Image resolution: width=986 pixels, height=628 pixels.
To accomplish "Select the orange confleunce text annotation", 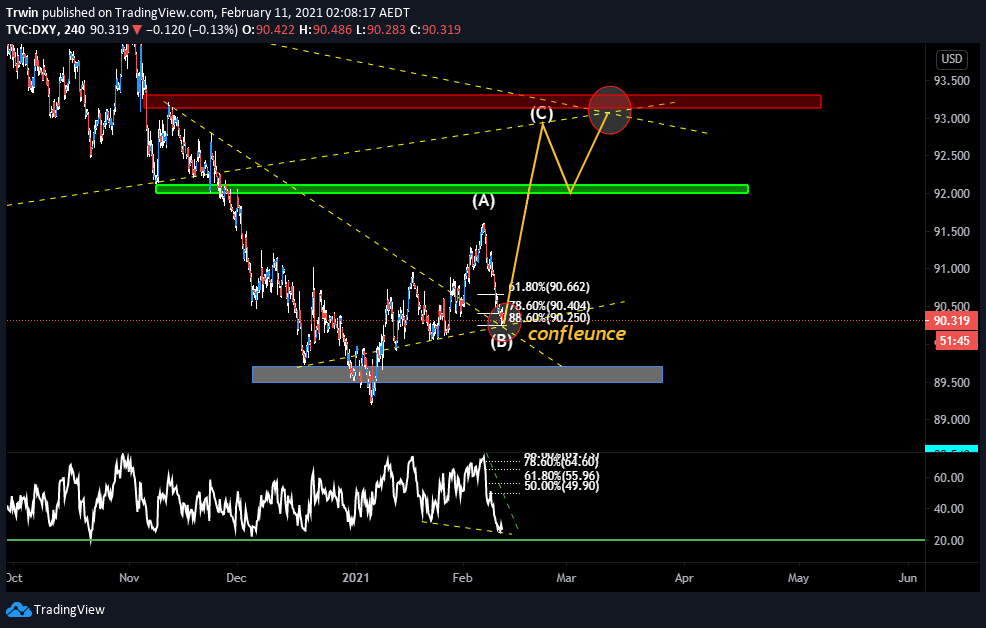I will click(577, 334).
